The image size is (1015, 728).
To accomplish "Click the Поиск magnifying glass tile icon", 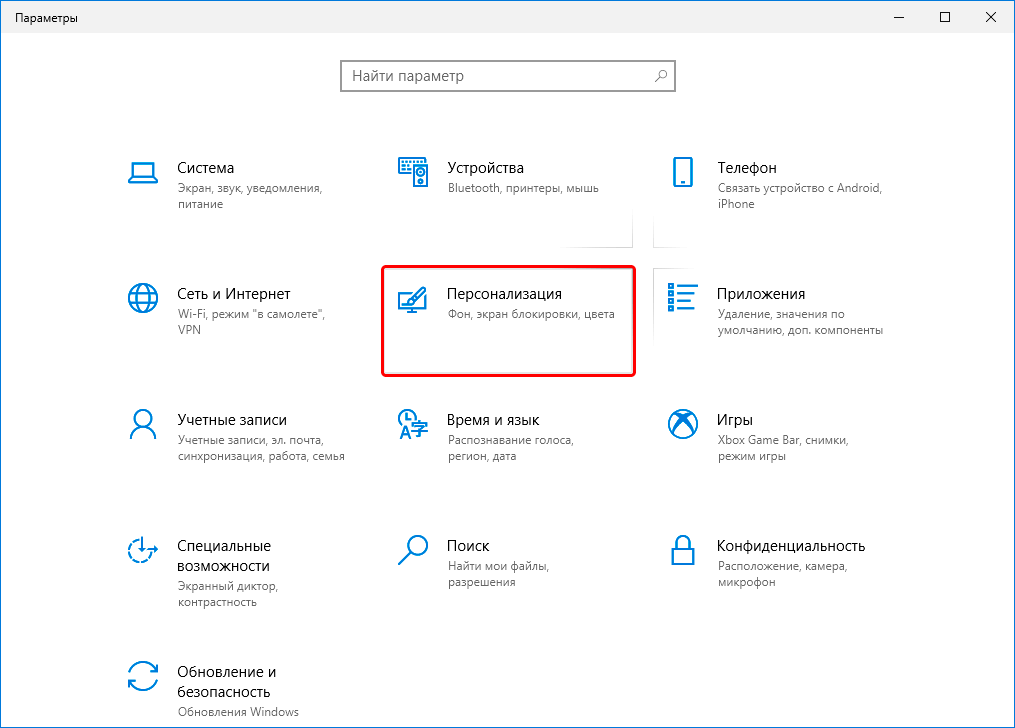I will click(x=413, y=549).
